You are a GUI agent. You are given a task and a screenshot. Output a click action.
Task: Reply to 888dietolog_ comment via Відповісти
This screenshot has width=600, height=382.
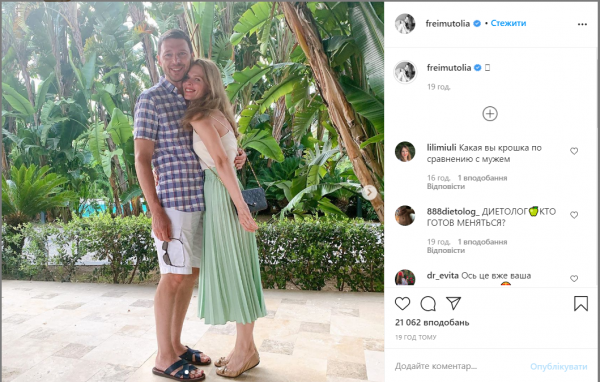coord(446,250)
